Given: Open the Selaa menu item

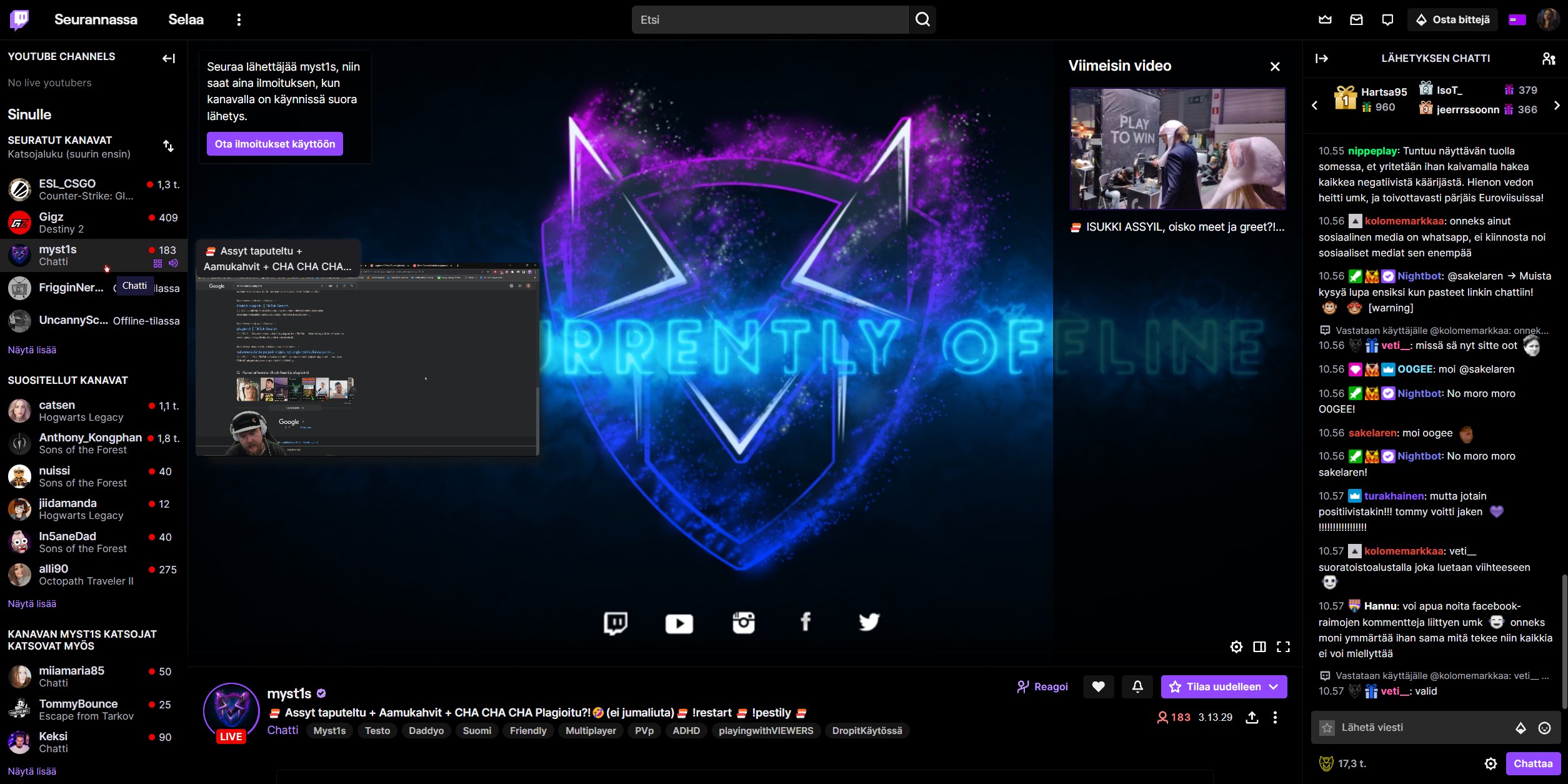Looking at the screenshot, I should click(x=185, y=19).
